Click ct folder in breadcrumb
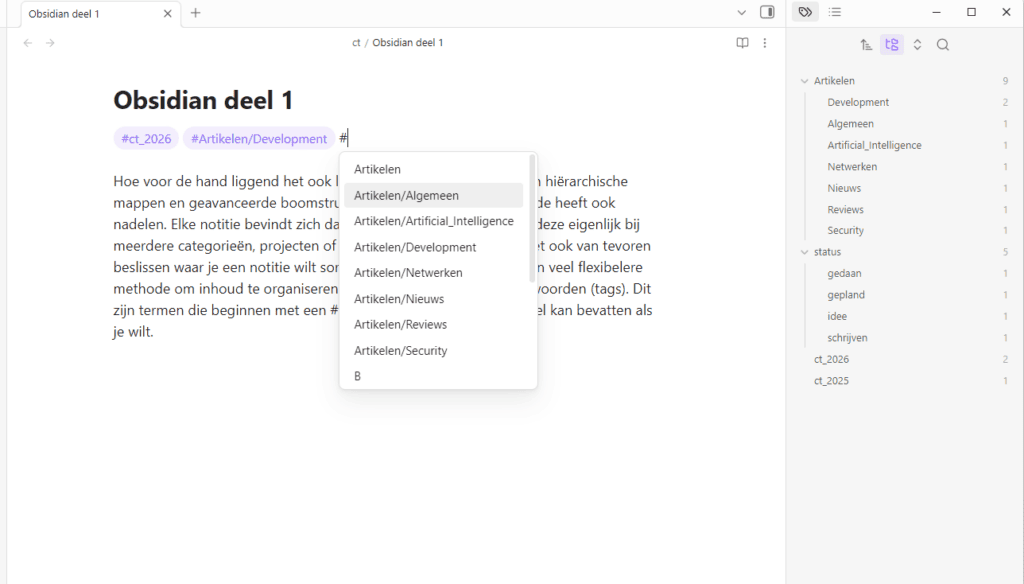Viewport: 1024px width, 584px height. [356, 42]
